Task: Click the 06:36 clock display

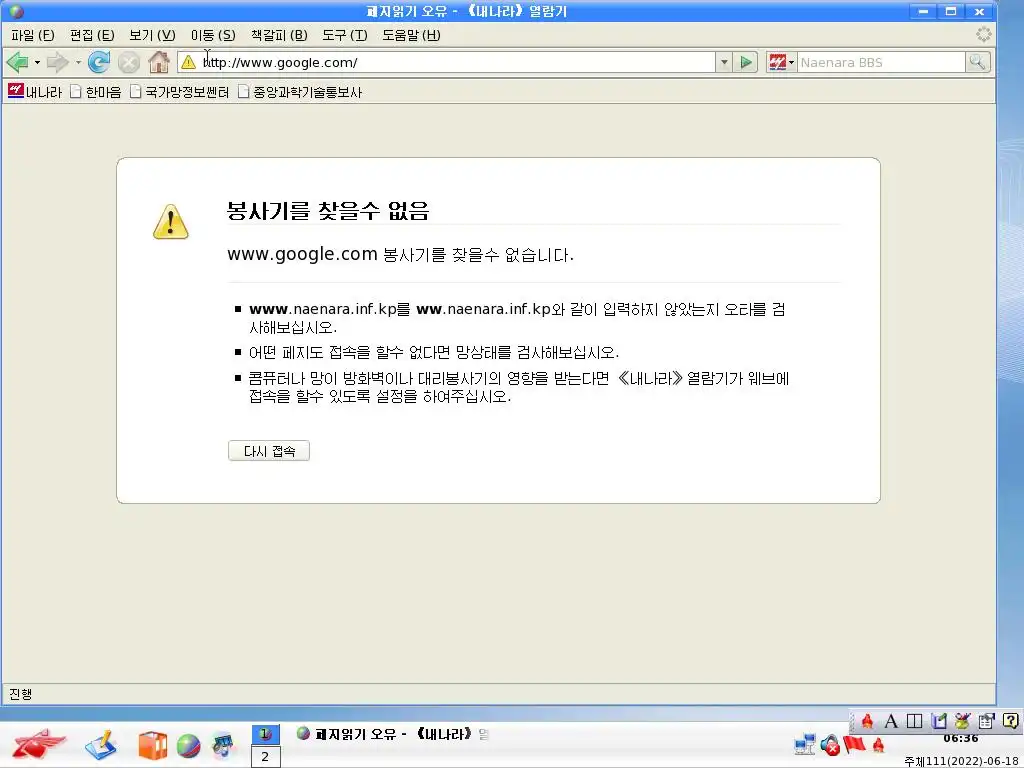Action: (961, 739)
